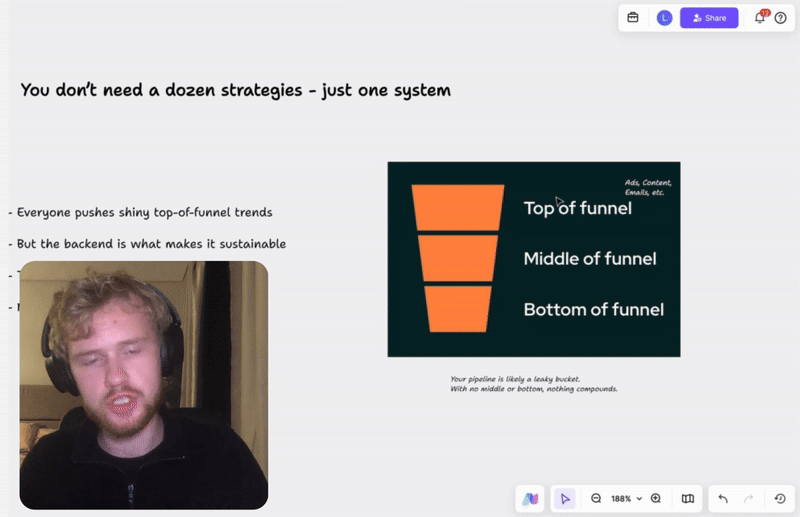
Task: Click the leaky bucket caption text
Action: click(x=533, y=383)
